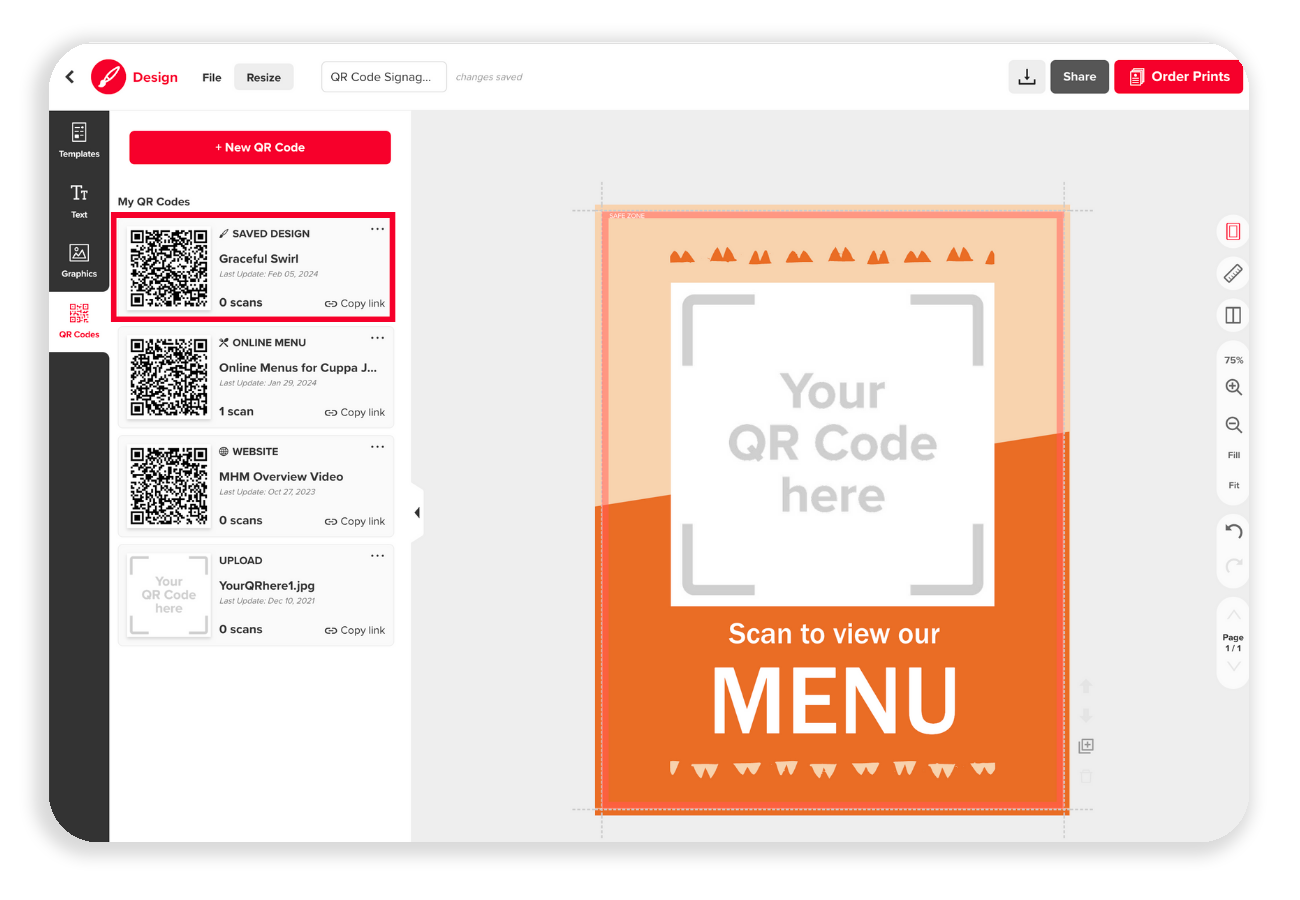Select the MENU heading on canvas

pyautogui.click(x=834, y=700)
